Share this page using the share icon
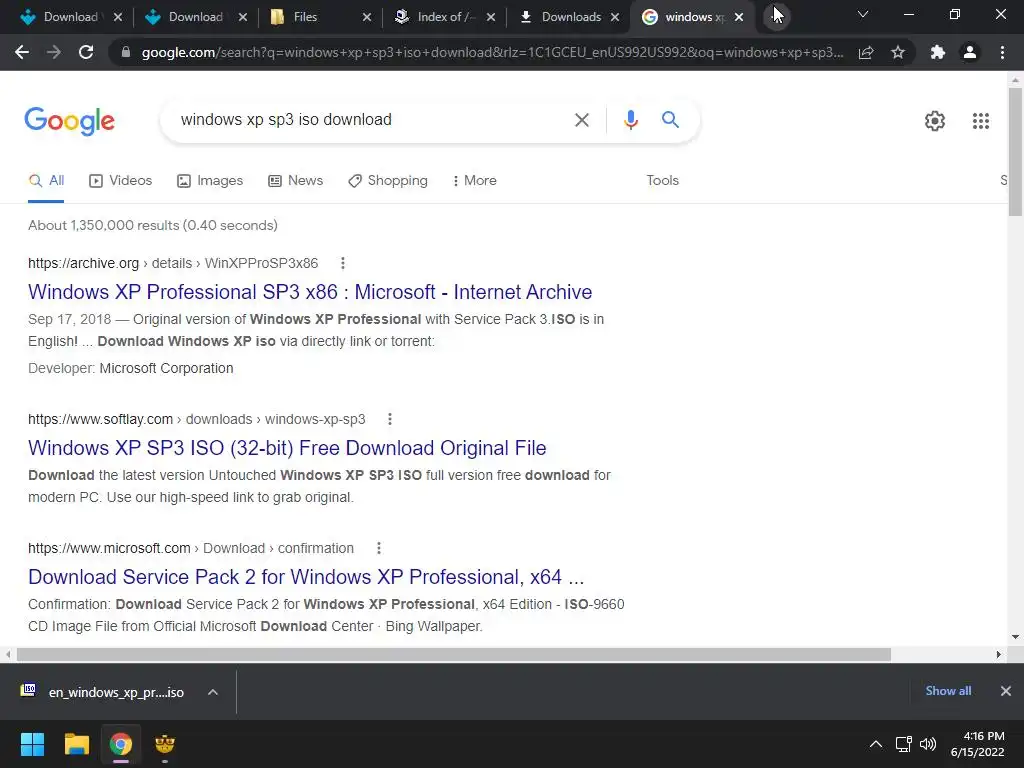The height and width of the screenshot is (768, 1024). (x=866, y=52)
